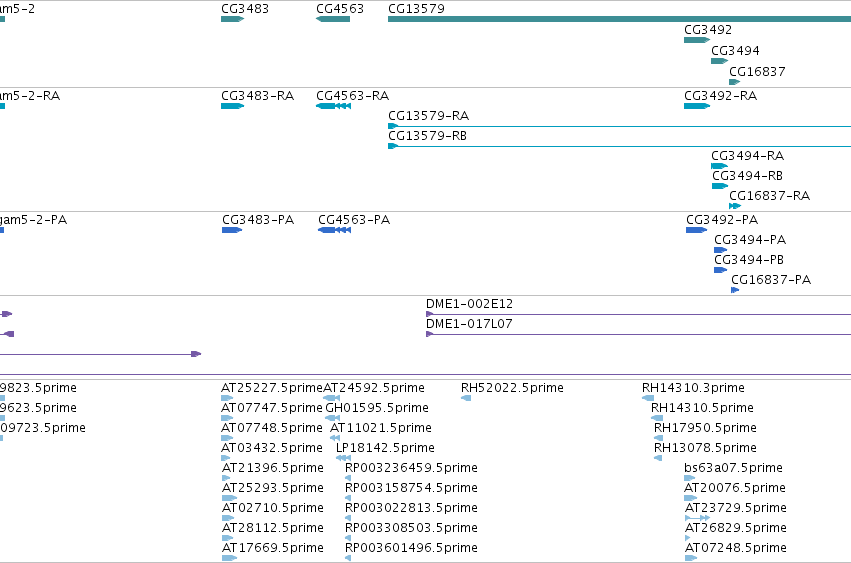Viewport: 851px width, 563px height.
Task: Select the CG3483 gene feature
Action: tap(232, 19)
